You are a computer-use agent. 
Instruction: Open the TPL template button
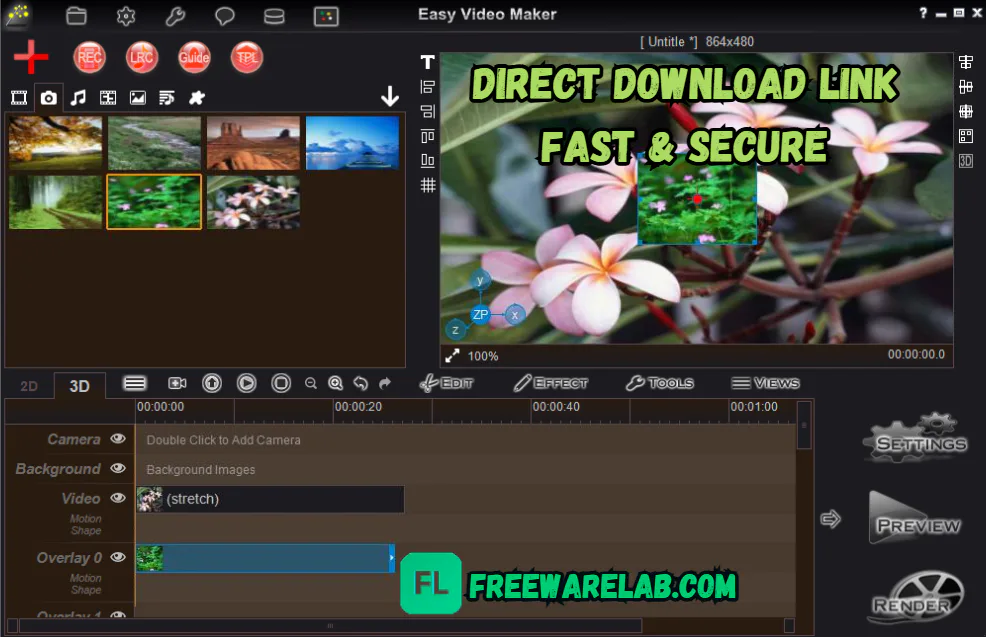pos(246,57)
